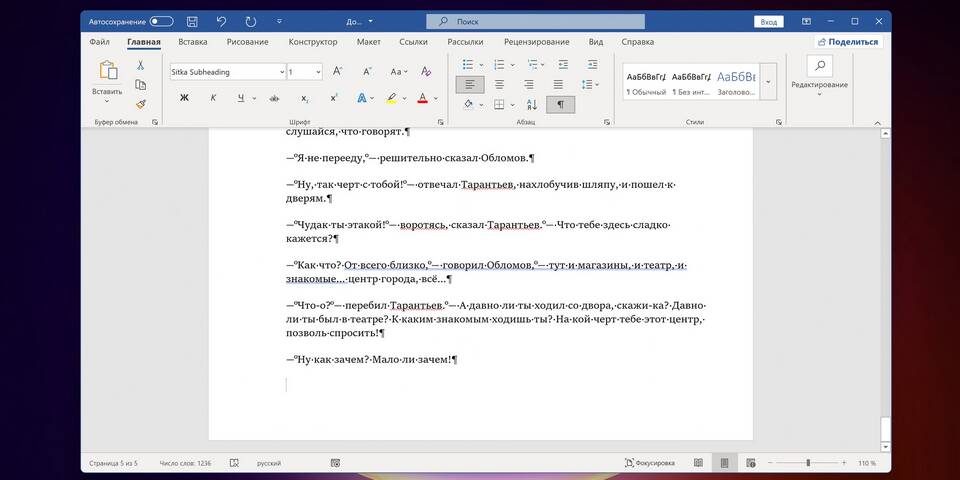Switch to the Рисование tab
This screenshot has width=960, height=480.
coord(247,42)
